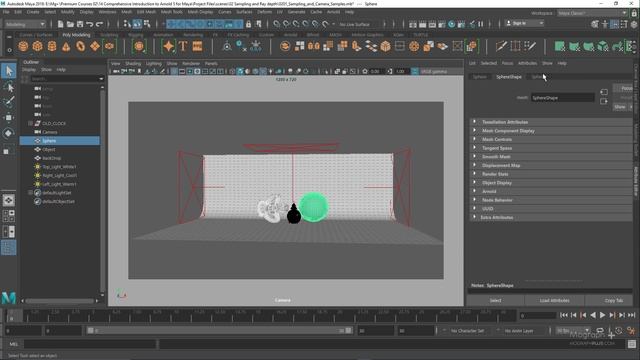
Task: Click the lock selection padlock icon
Action: (x=248, y=24)
